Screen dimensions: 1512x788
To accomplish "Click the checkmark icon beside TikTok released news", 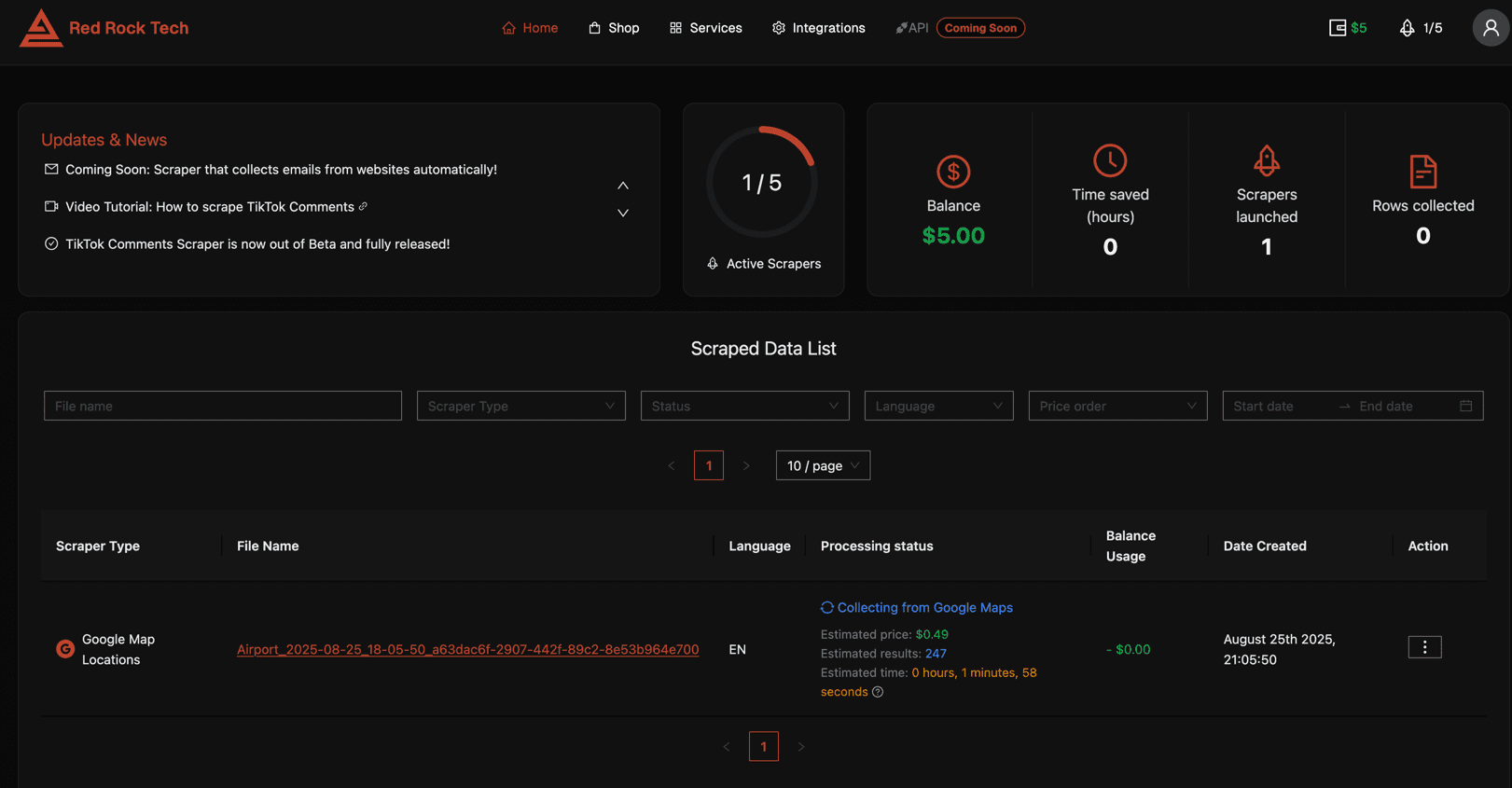I will click(x=51, y=243).
